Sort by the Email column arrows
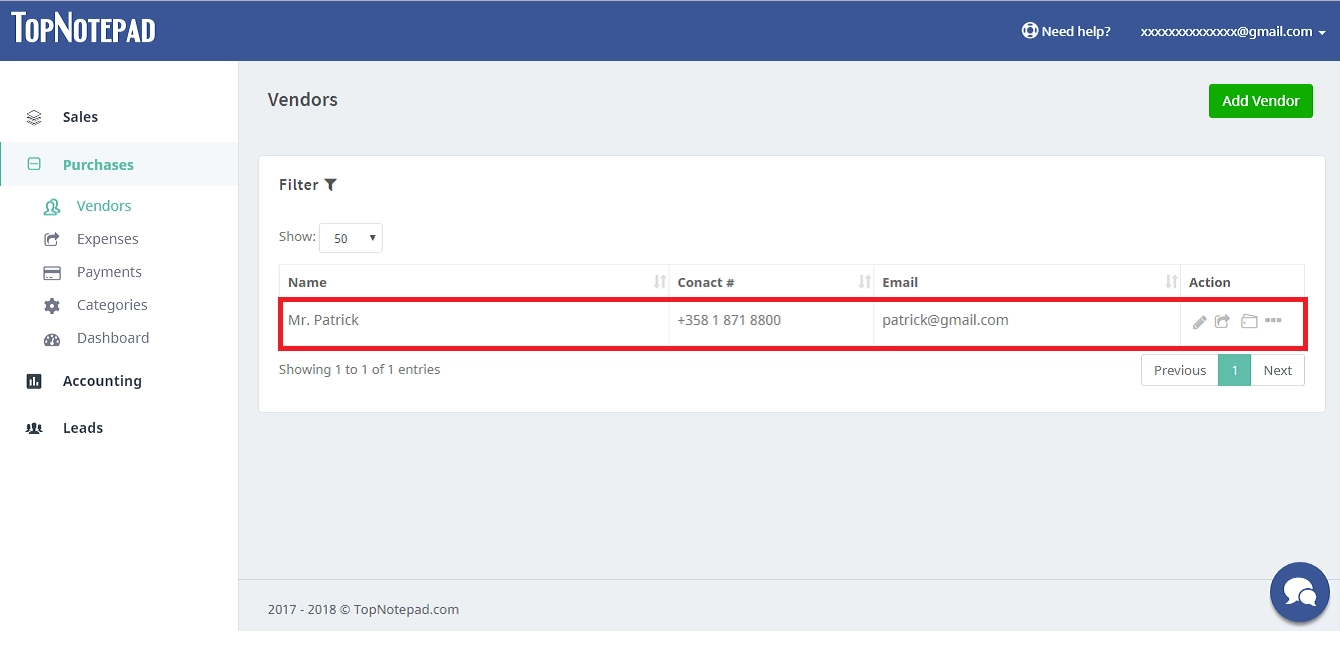The height and width of the screenshot is (660, 1340). pos(1171,283)
